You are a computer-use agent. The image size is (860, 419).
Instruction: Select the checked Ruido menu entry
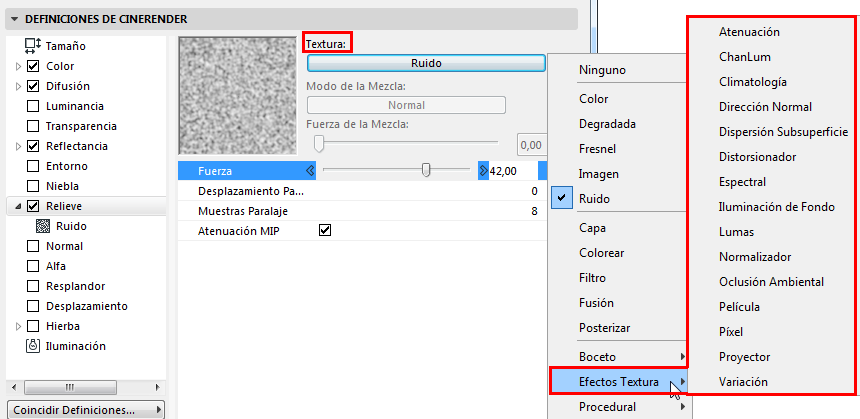595,199
